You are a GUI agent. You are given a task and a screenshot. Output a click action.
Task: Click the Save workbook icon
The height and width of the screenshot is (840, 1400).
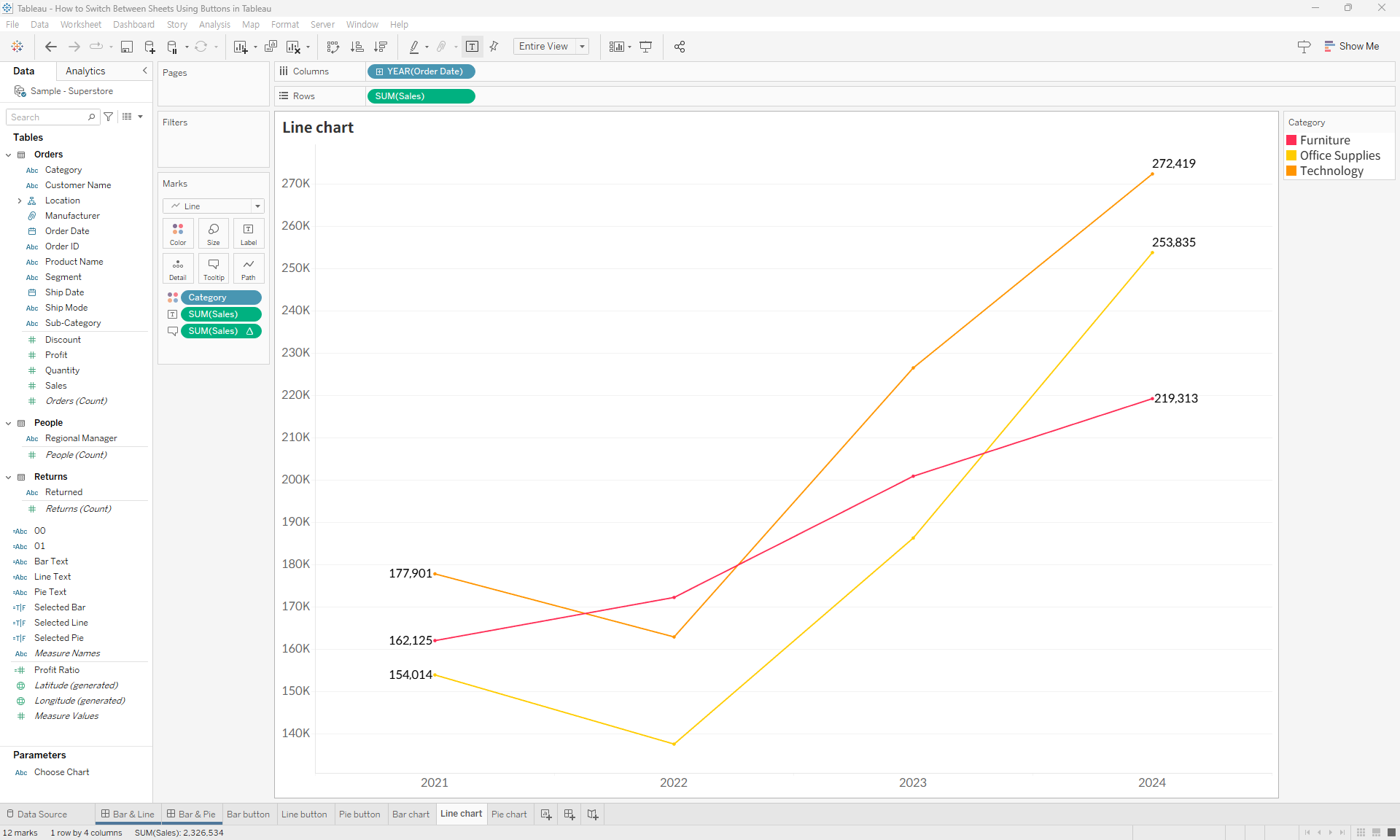(x=127, y=47)
